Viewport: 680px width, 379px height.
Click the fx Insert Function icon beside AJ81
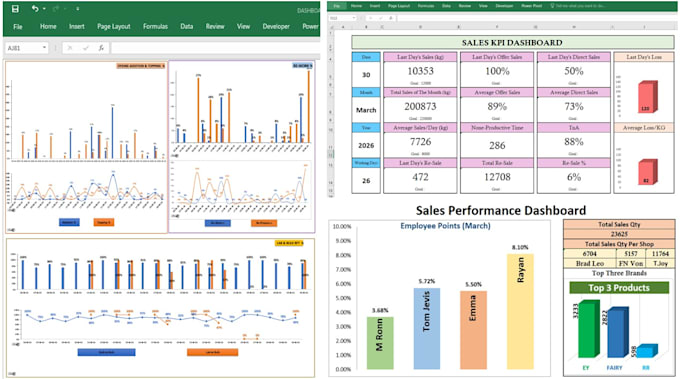101,48
